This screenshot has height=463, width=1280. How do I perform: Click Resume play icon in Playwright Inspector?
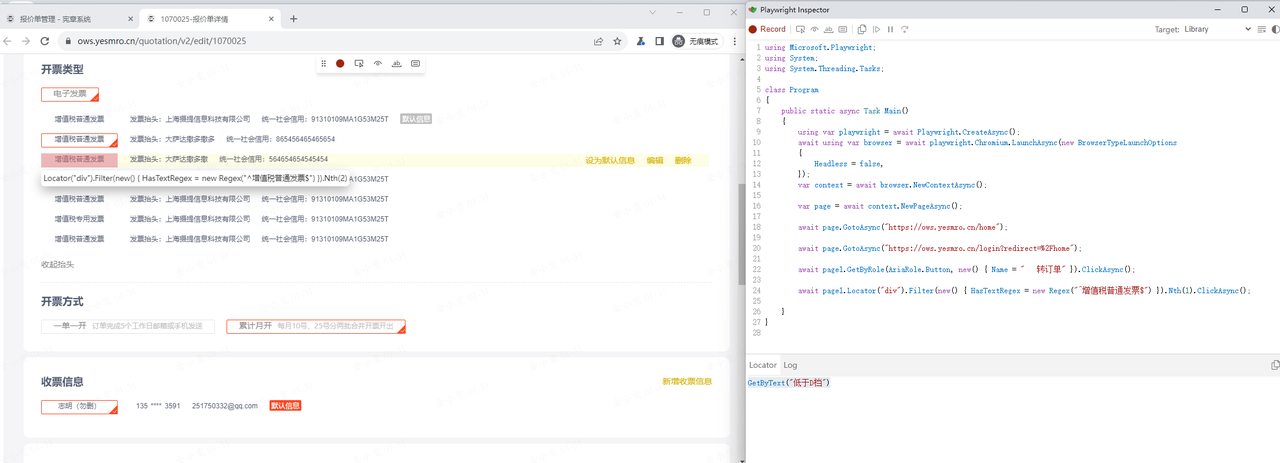pyautogui.click(x=876, y=29)
